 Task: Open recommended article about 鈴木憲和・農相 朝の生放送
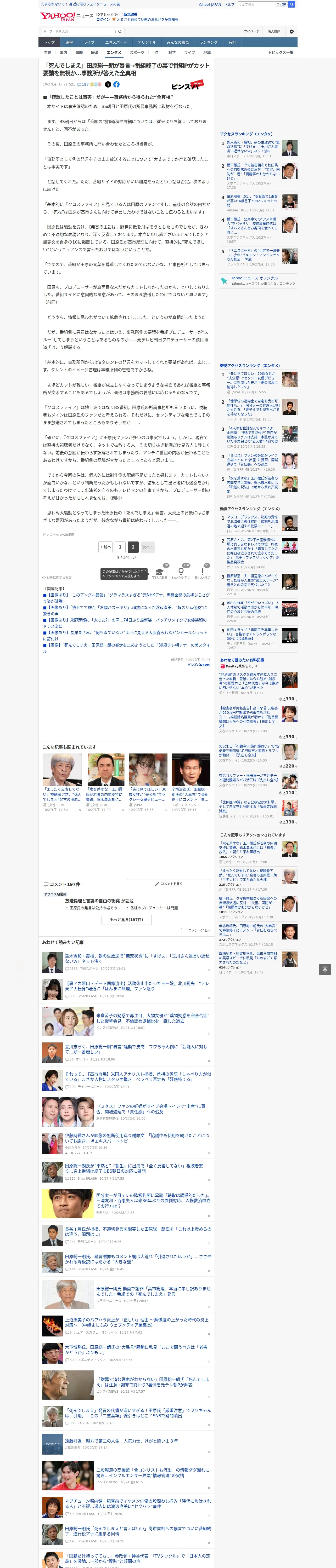point(137,959)
